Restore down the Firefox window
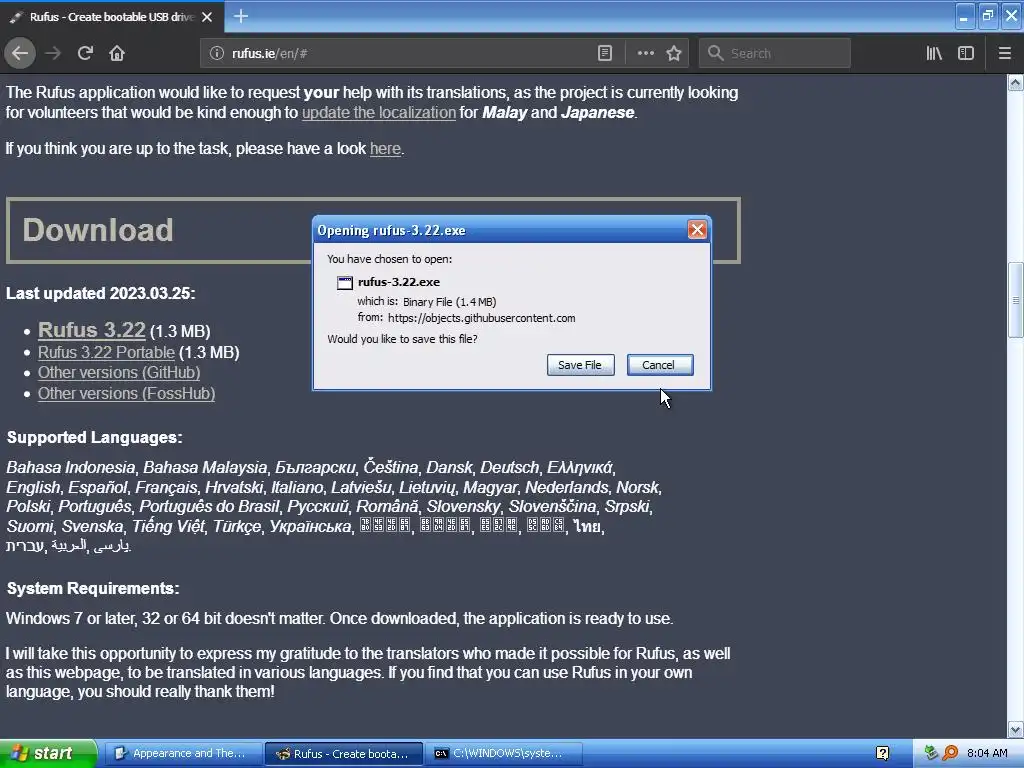Screen dimensions: 1024x768 (x=987, y=16)
